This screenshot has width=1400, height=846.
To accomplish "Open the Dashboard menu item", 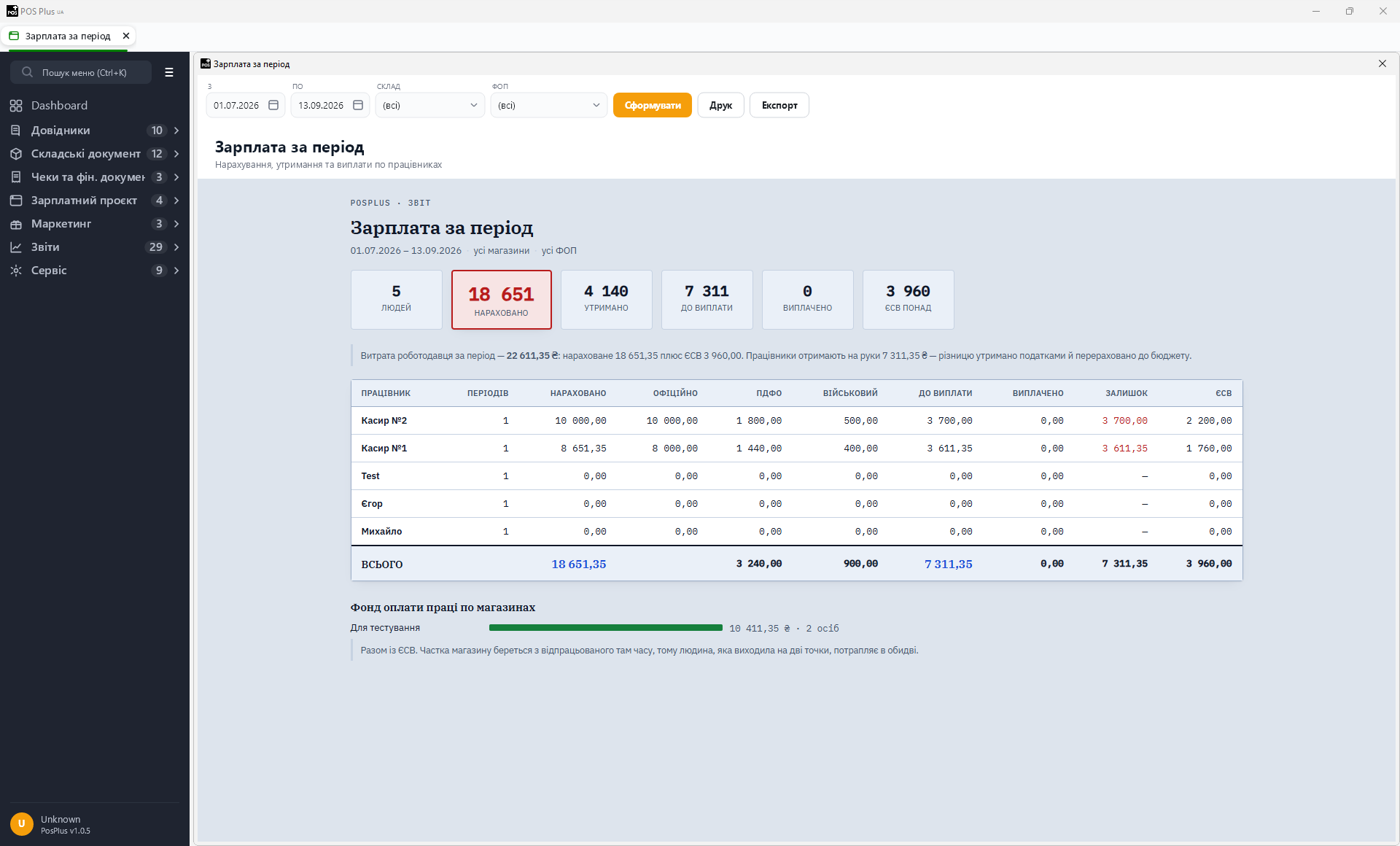I will coord(95,106).
